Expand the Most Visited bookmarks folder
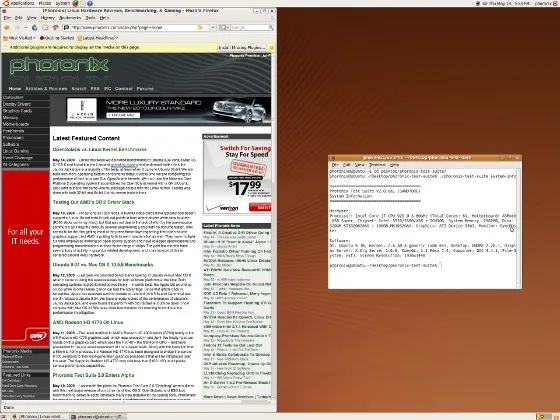The width and height of the screenshot is (560, 420). point(19,38)
